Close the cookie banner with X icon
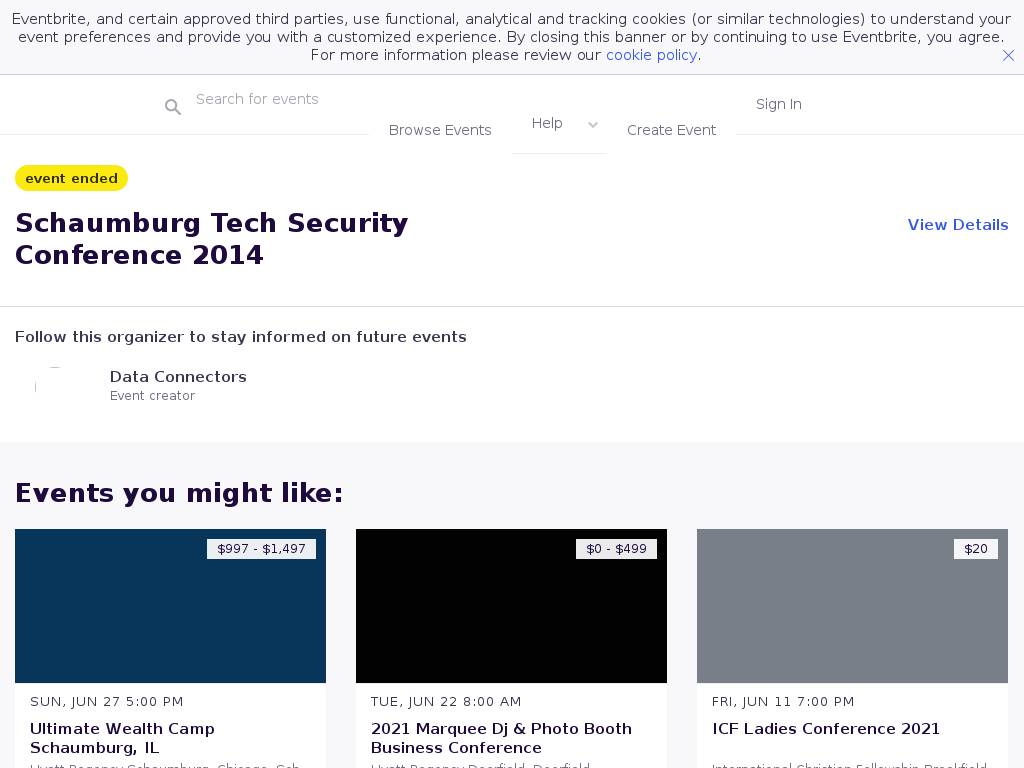This screenshot has height=768, width=1024. [x=1008, y=56]
